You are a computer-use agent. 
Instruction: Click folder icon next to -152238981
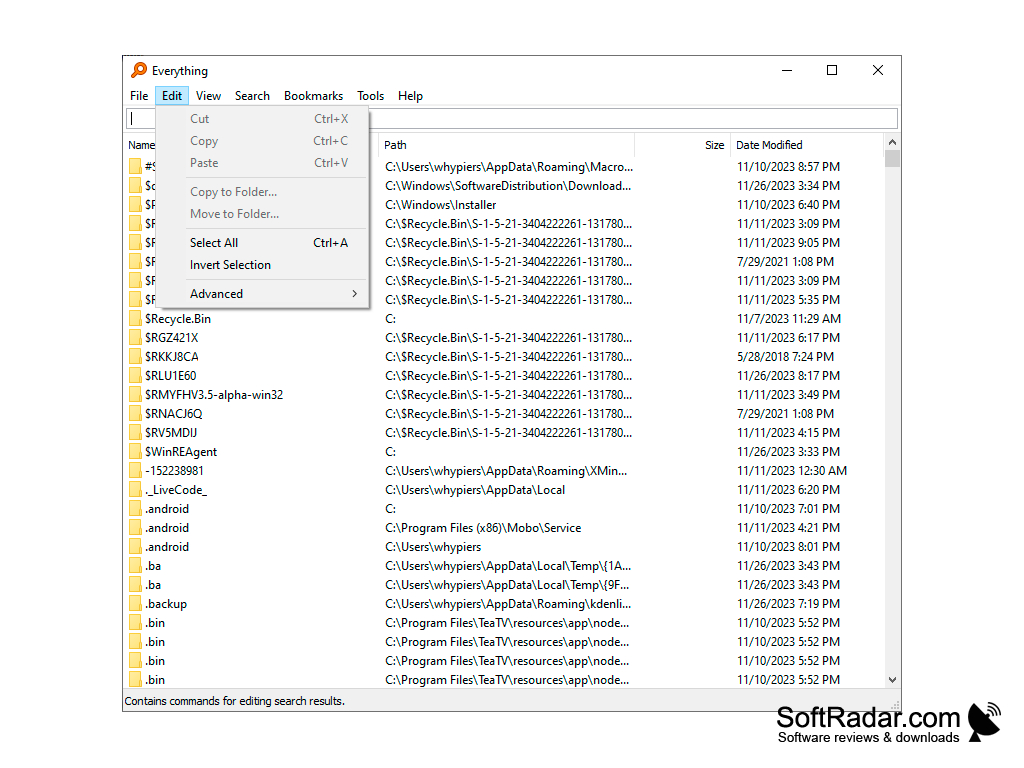135,470
